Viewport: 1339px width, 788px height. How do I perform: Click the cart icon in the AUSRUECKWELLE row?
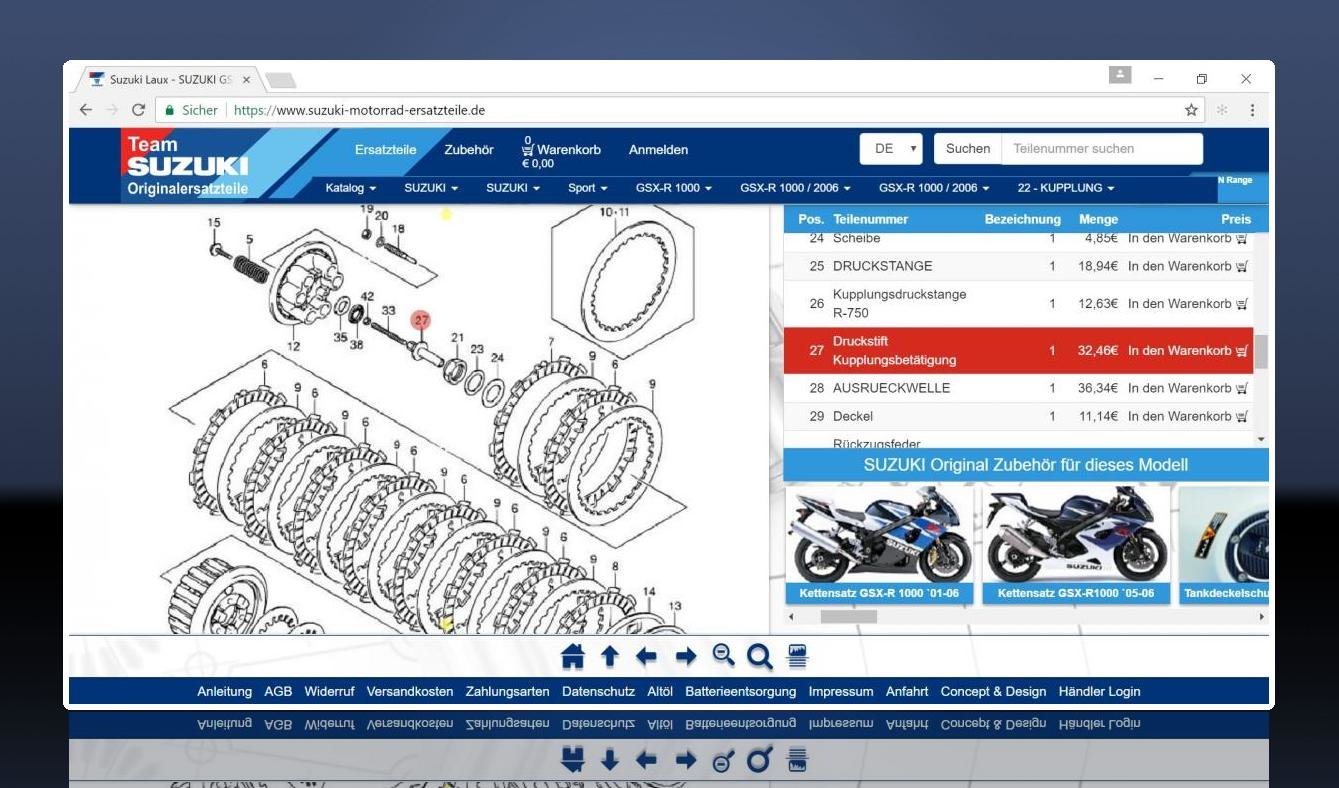click(x=1241, y=388)
